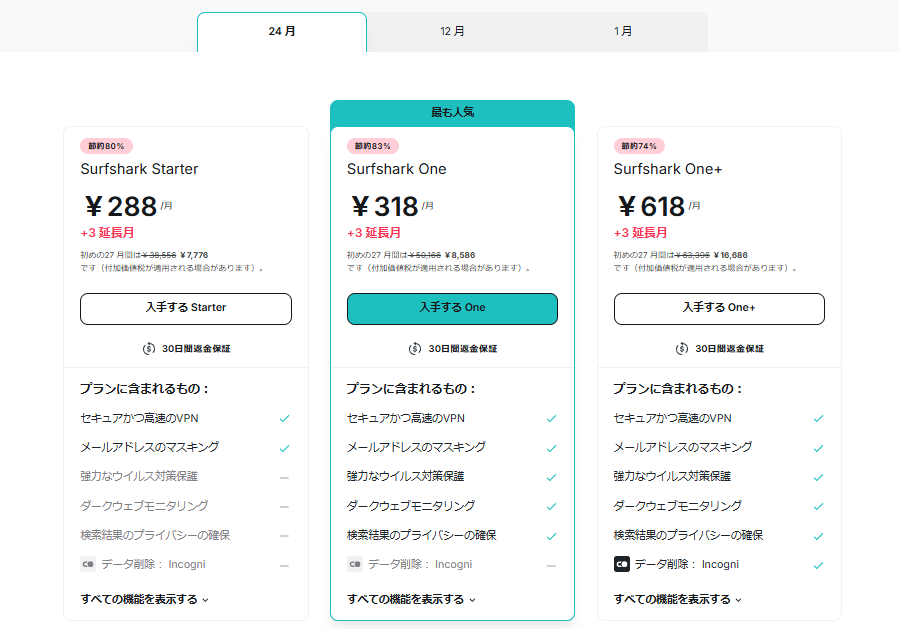Viewport: 899px width, 629px height.
Task: Click the 節約83% savings badge
Action: tap(373, 146)
